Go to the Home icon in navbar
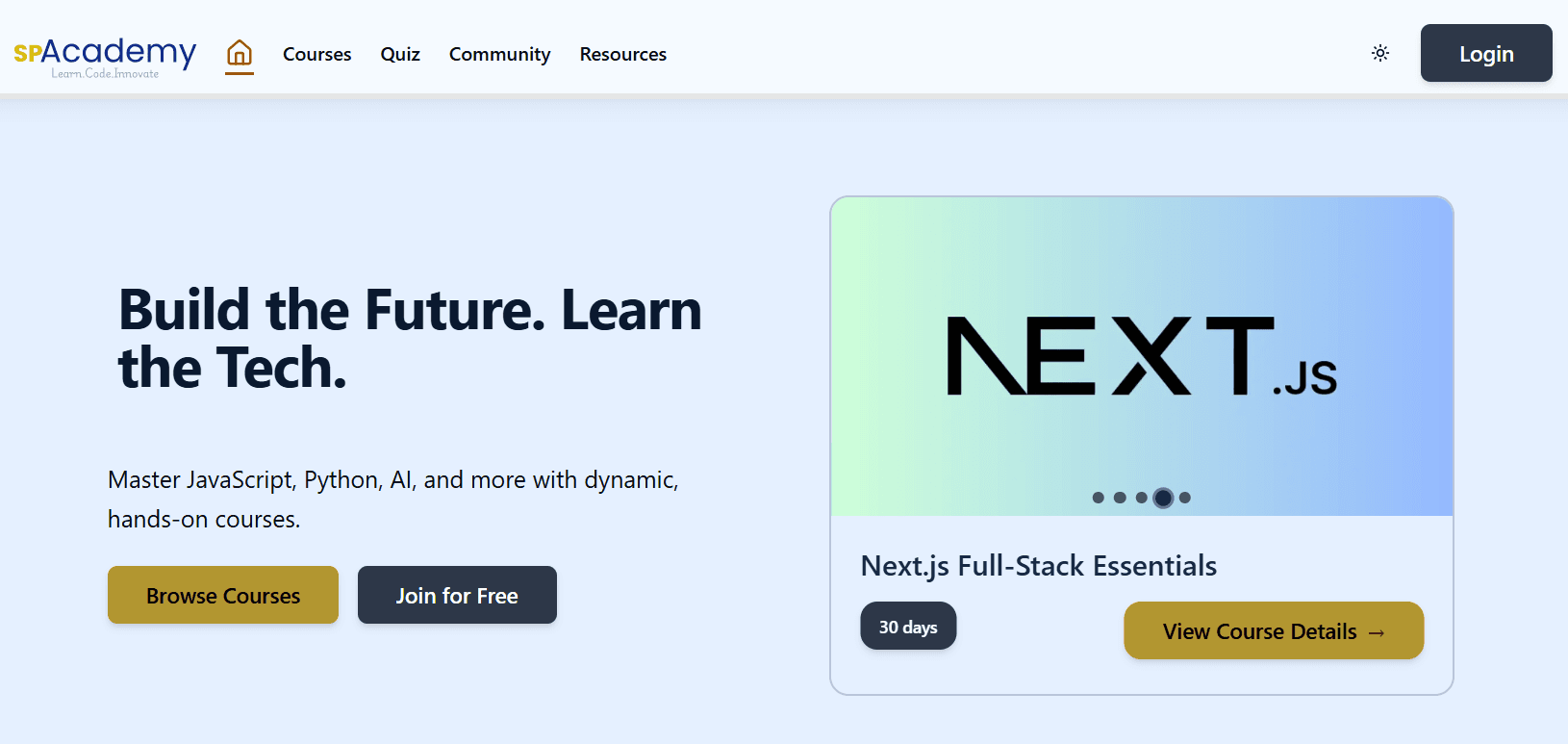 (240, 53)
